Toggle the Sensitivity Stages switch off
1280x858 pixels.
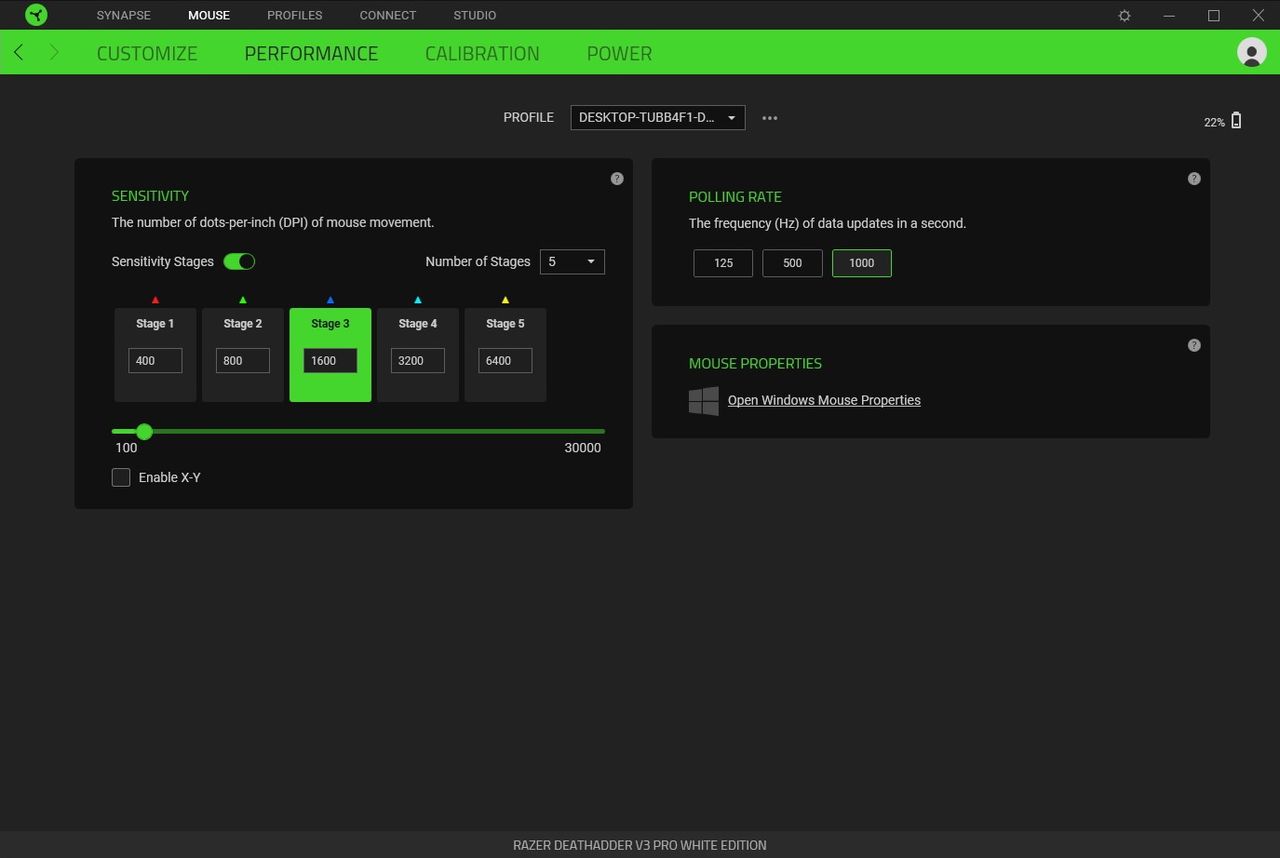(239, 261)
